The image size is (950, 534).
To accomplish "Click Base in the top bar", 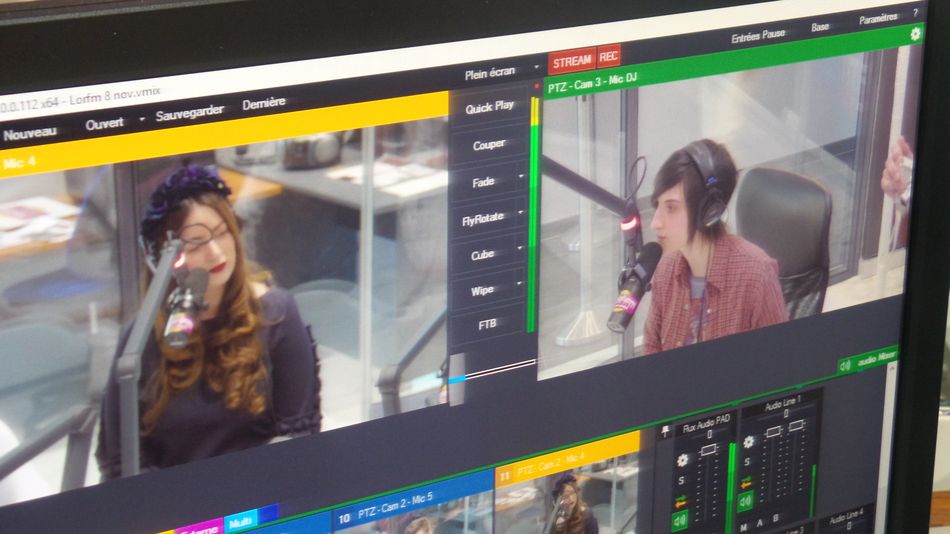I will pos(820,27).
